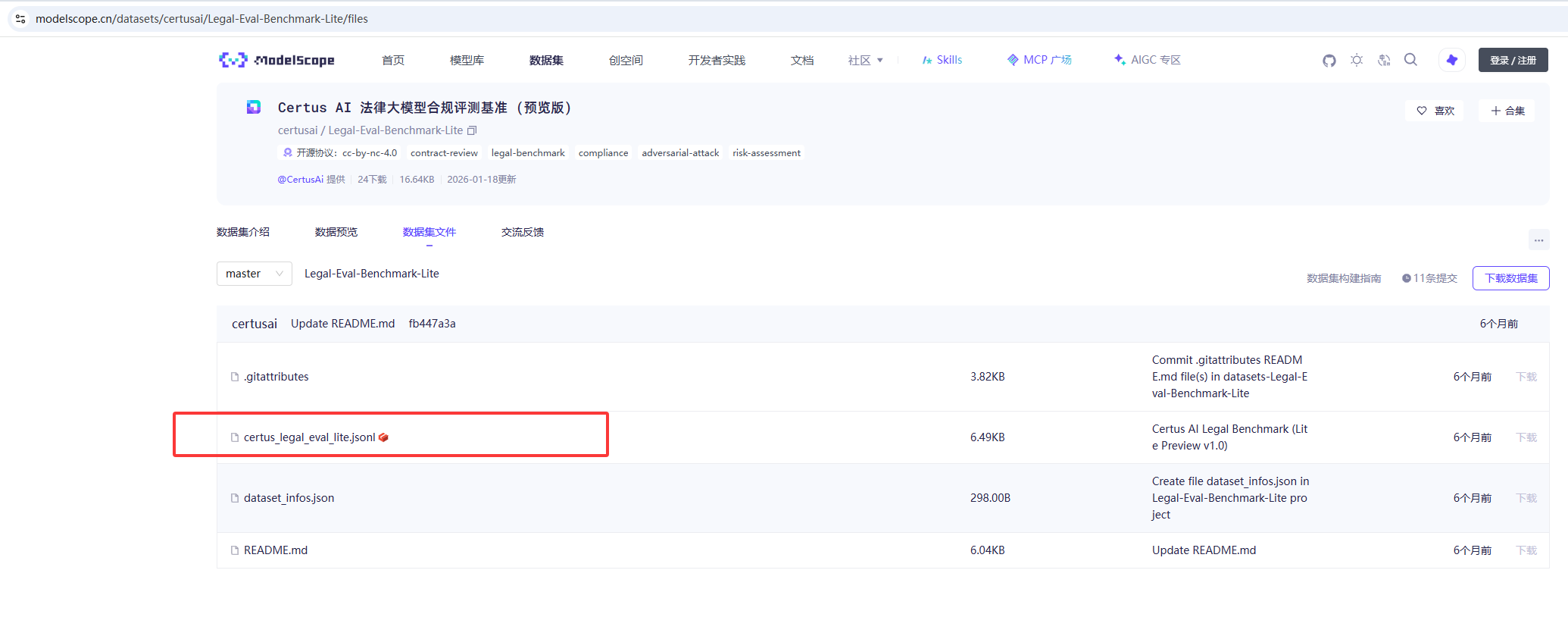The width and height of the screenshot is (1568, 636).
Task: Click the 6.49KB file size cell
Action: coord(988,437)
